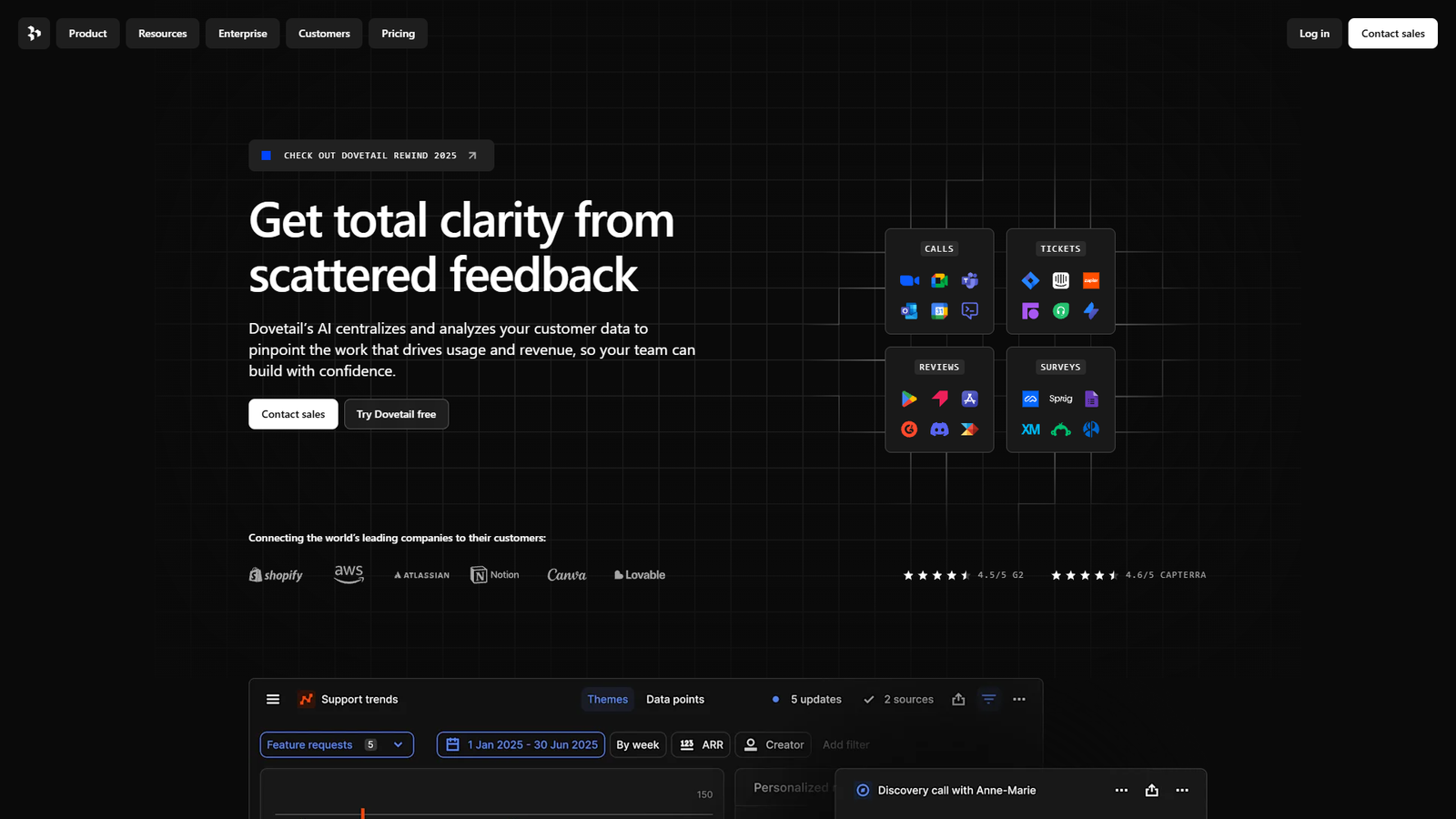Screen dimensions: 1456x819
Task: Click the ARR filter chip
Action: 701,744
